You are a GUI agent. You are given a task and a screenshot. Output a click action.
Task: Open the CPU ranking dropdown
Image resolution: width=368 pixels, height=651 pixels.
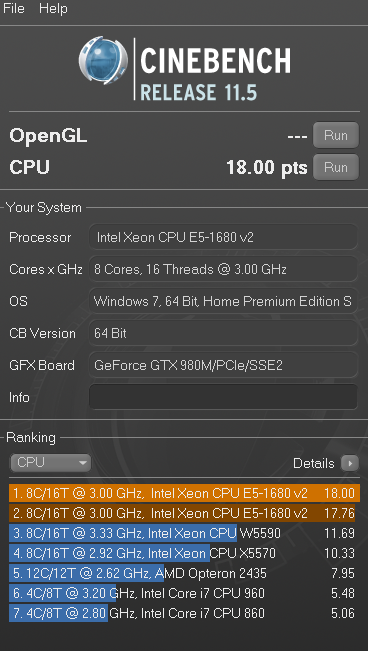[51, 463]
